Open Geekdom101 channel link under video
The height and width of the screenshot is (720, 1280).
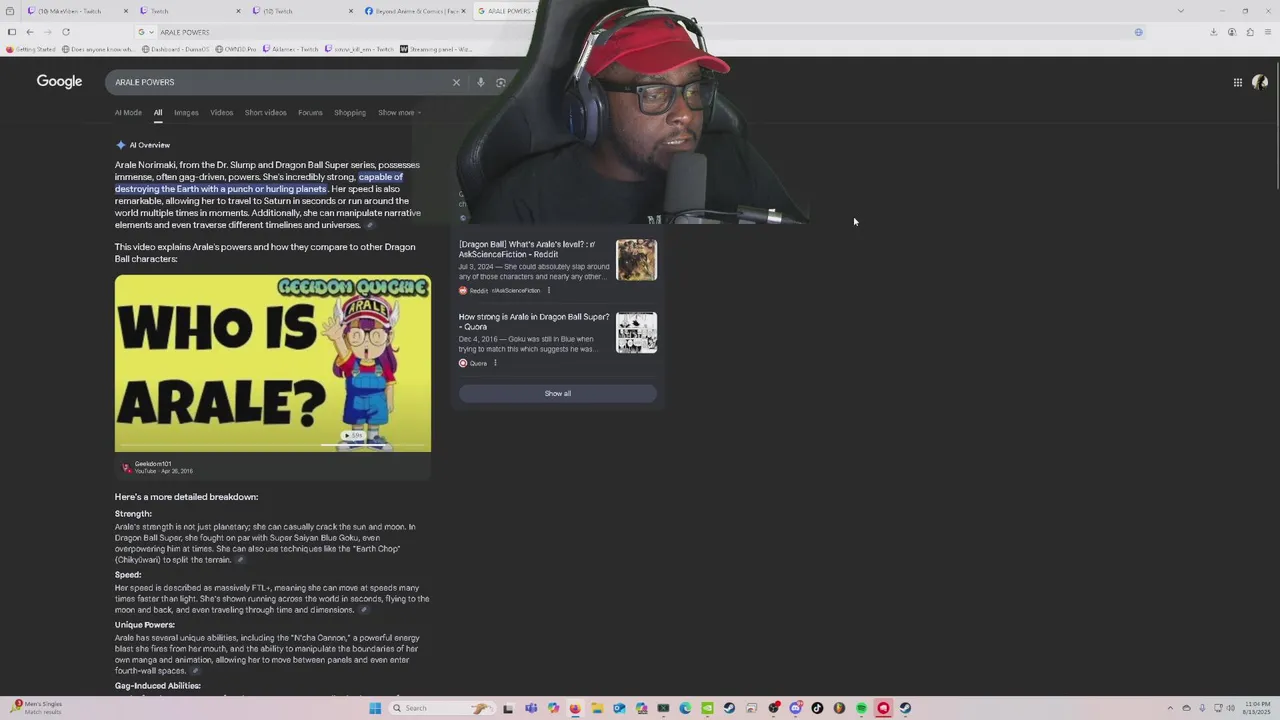[x=153, y=464]
